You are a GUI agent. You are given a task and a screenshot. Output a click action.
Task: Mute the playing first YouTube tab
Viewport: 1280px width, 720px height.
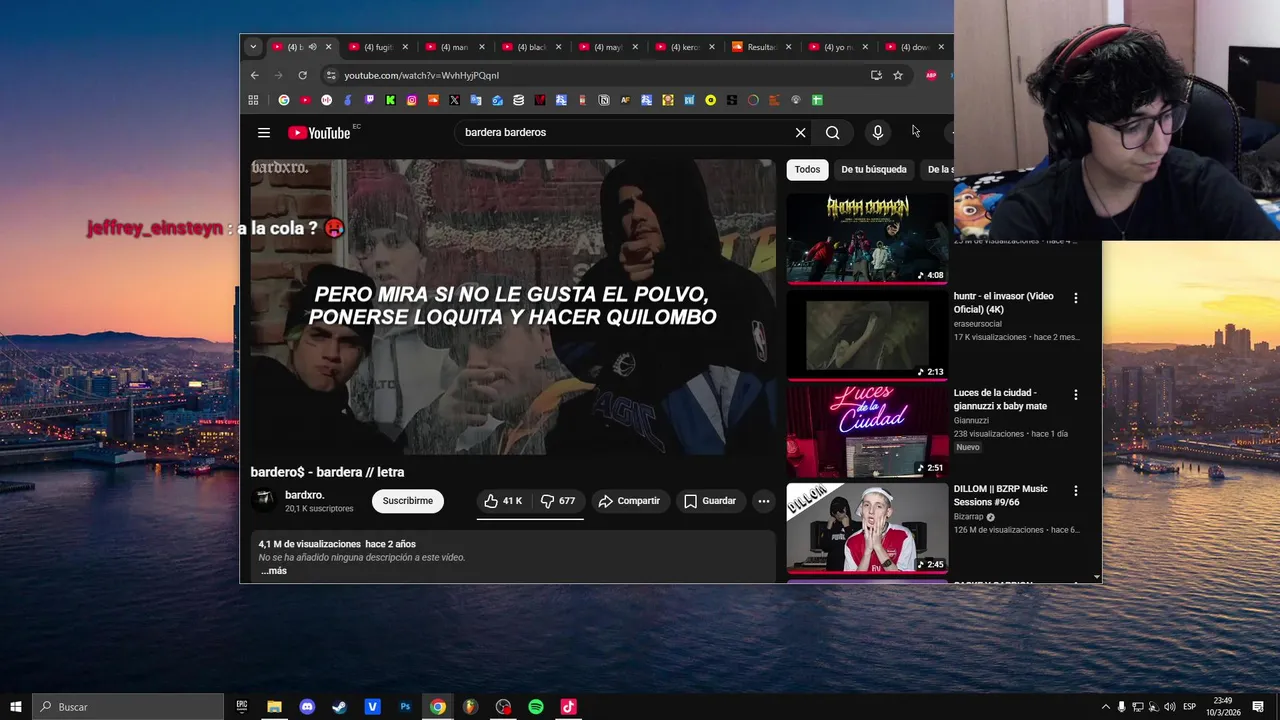(x=312, y=47)
